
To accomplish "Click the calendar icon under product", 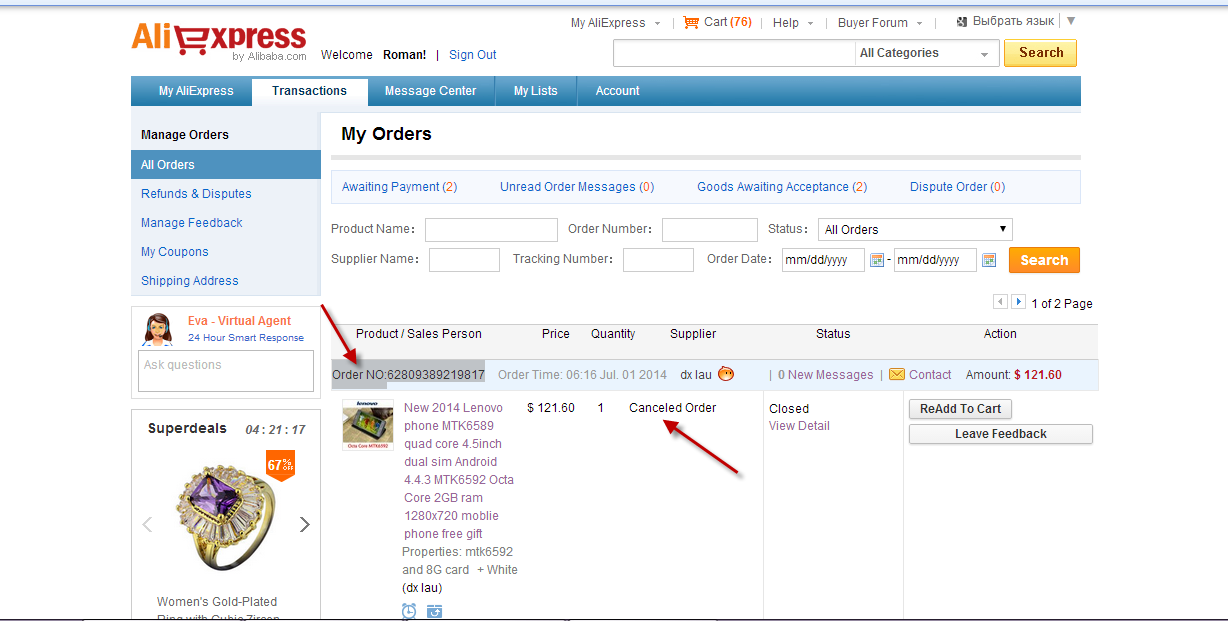I will (434, 610).
